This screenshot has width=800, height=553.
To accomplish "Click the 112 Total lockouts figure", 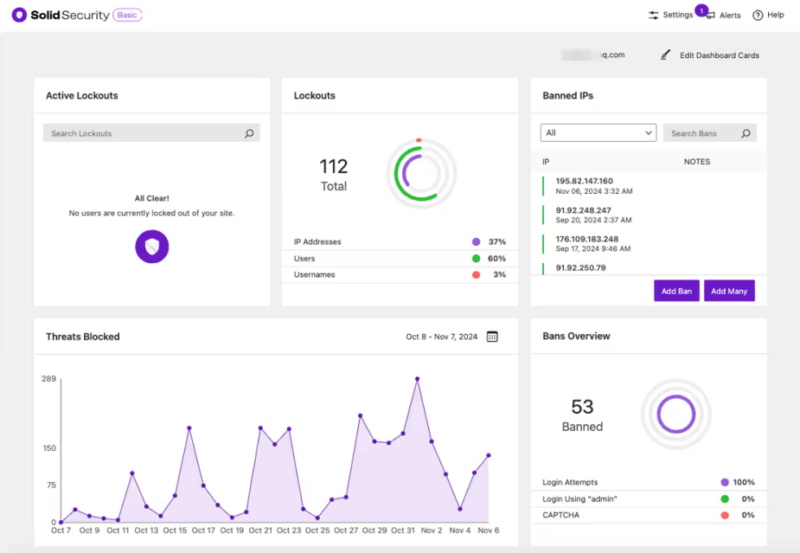I will click(x=334, y=174).
